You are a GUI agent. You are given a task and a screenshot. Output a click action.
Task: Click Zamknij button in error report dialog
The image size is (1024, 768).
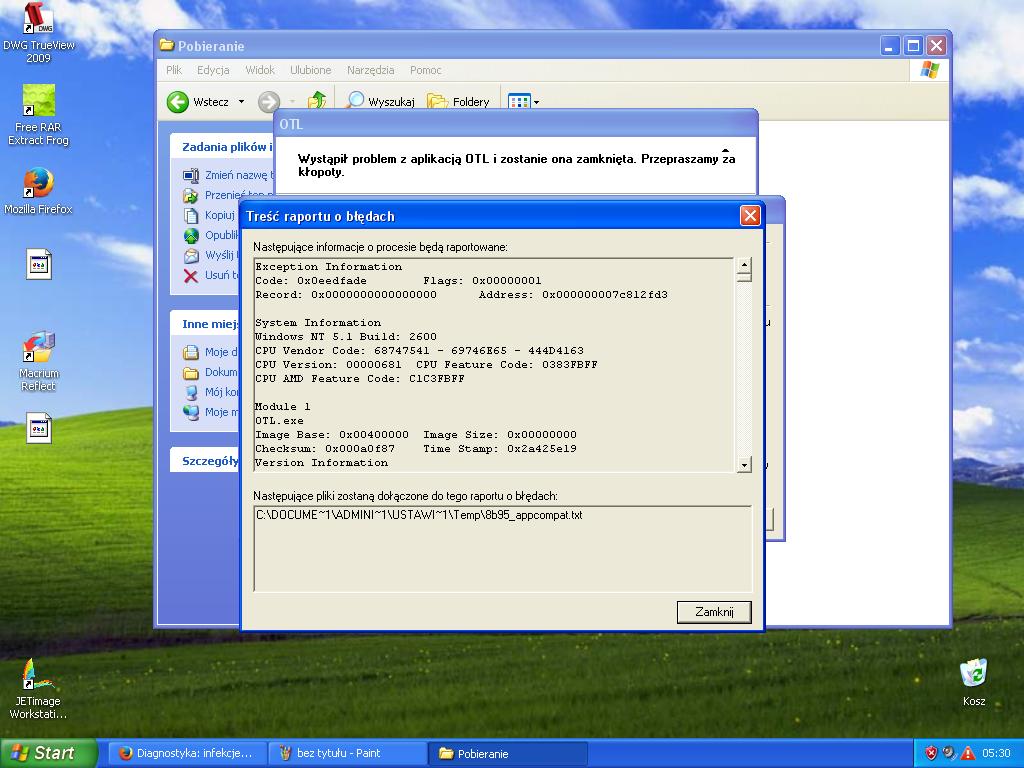[x=714, y=612]
